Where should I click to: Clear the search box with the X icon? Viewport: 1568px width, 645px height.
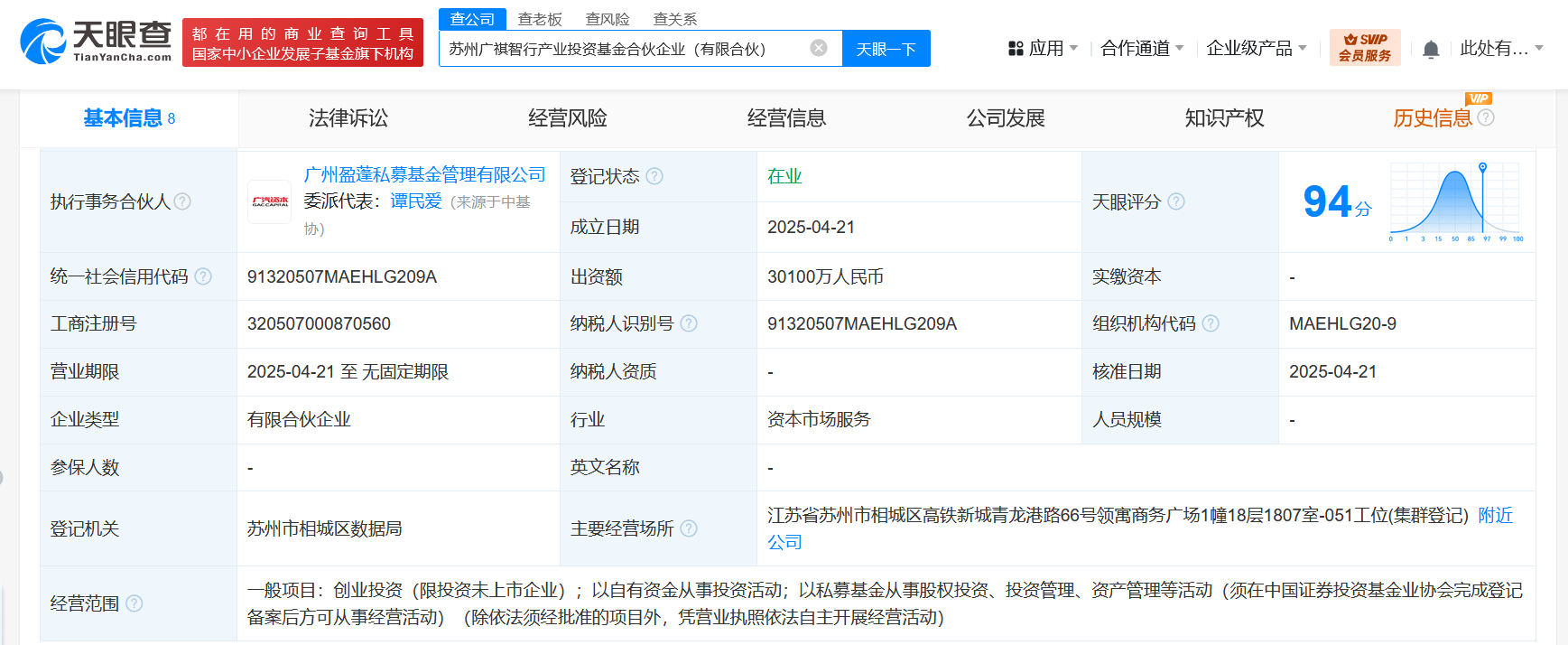point(819,48)
